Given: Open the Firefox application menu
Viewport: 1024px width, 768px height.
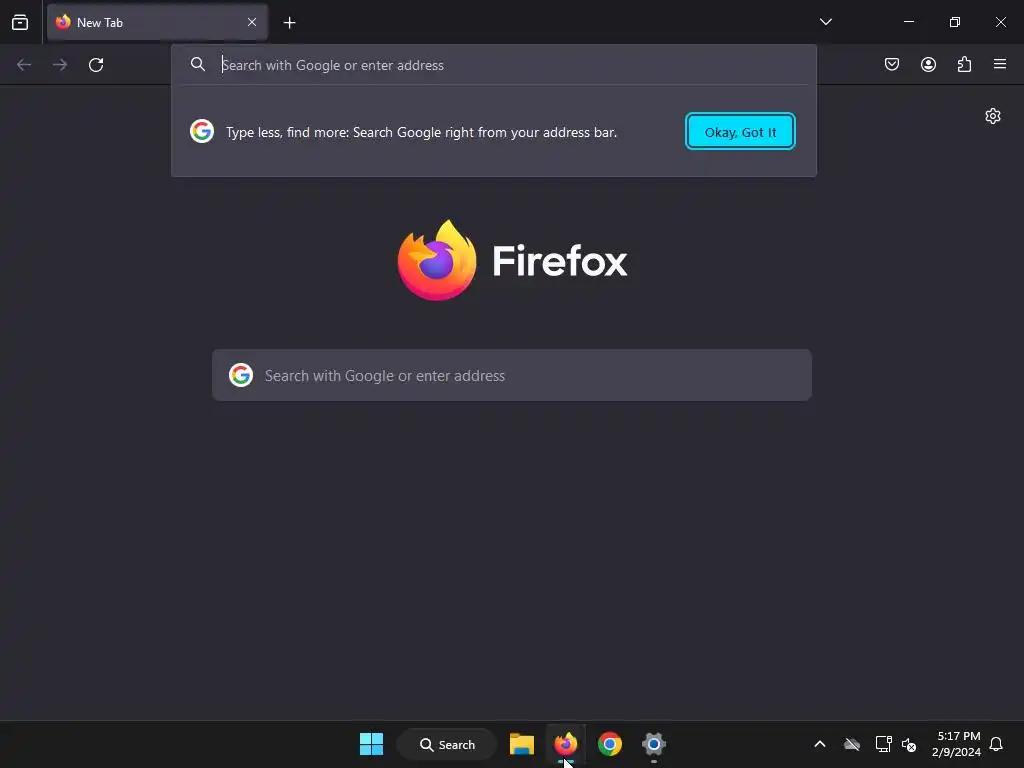Looking at the screenshot, I should (x=1000, y=64).
